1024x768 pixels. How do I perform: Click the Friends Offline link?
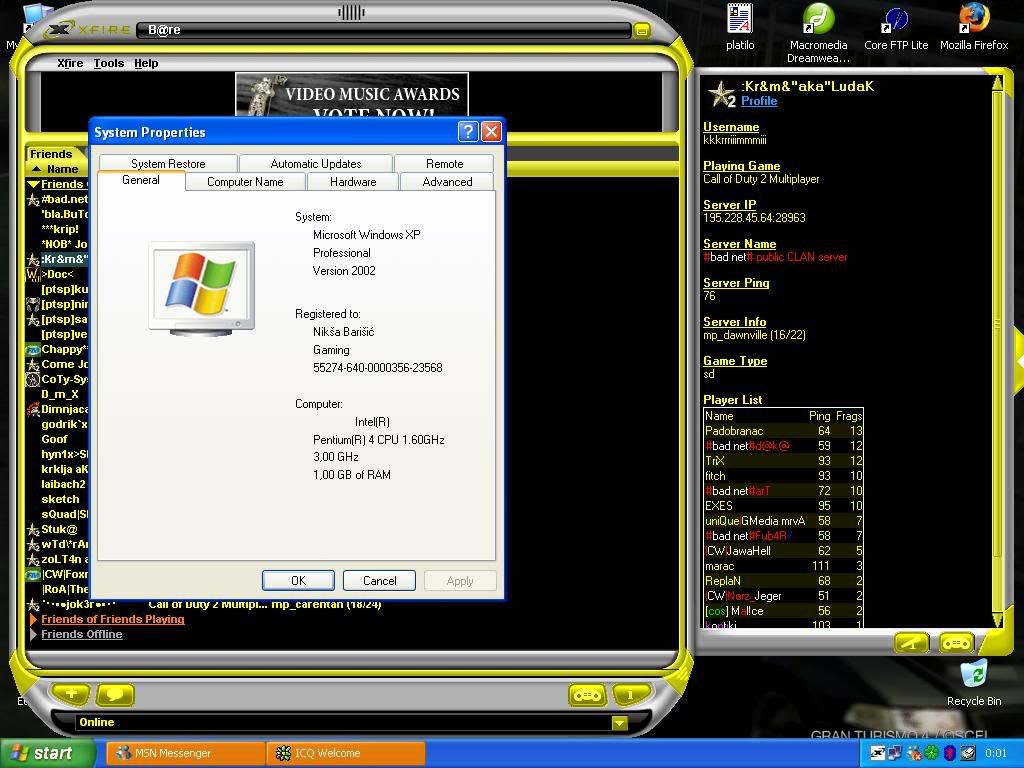(82, 634)
